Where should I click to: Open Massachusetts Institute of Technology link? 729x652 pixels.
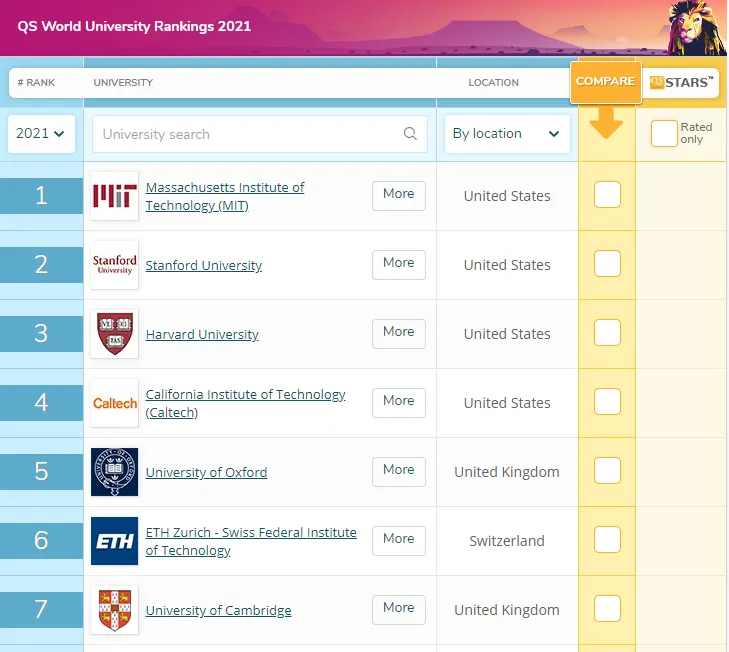coord(225,196)
